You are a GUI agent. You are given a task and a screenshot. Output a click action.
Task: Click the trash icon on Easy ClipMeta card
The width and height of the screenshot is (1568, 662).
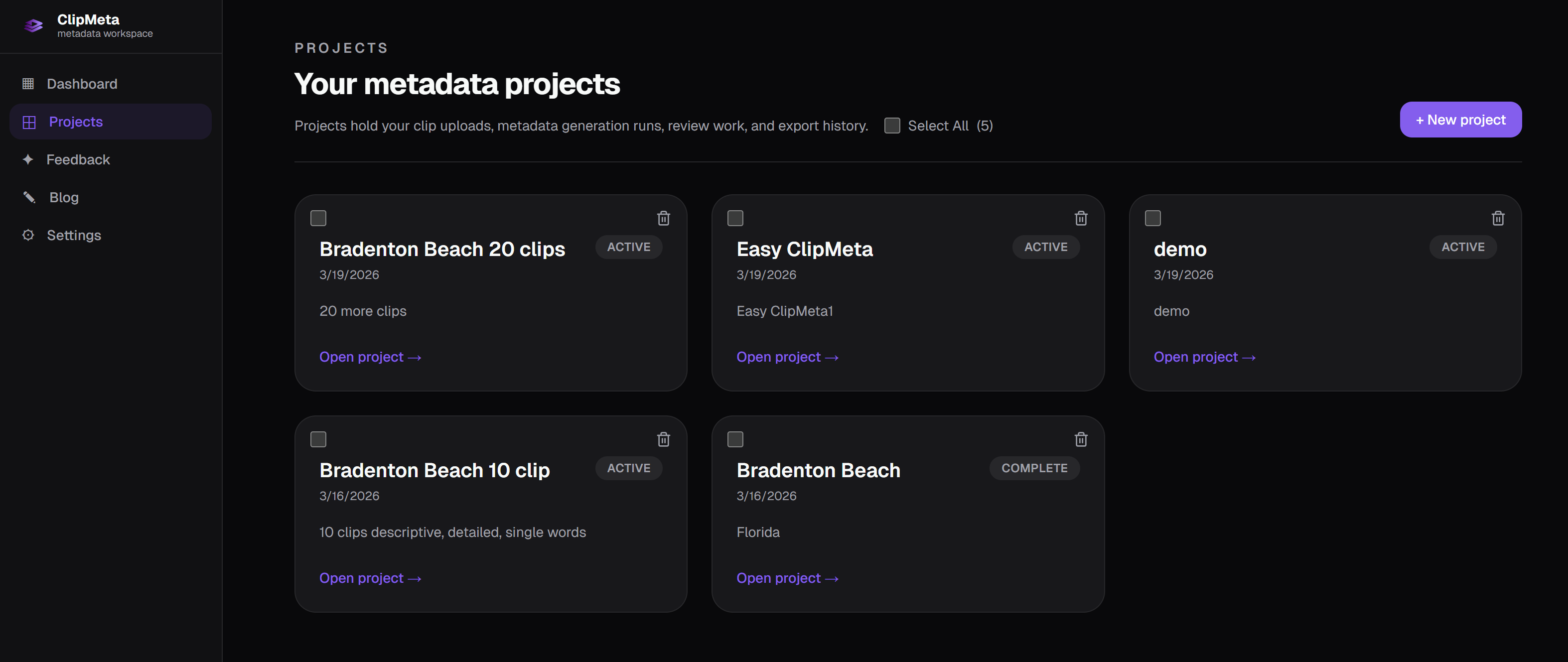coord(1081,218)
